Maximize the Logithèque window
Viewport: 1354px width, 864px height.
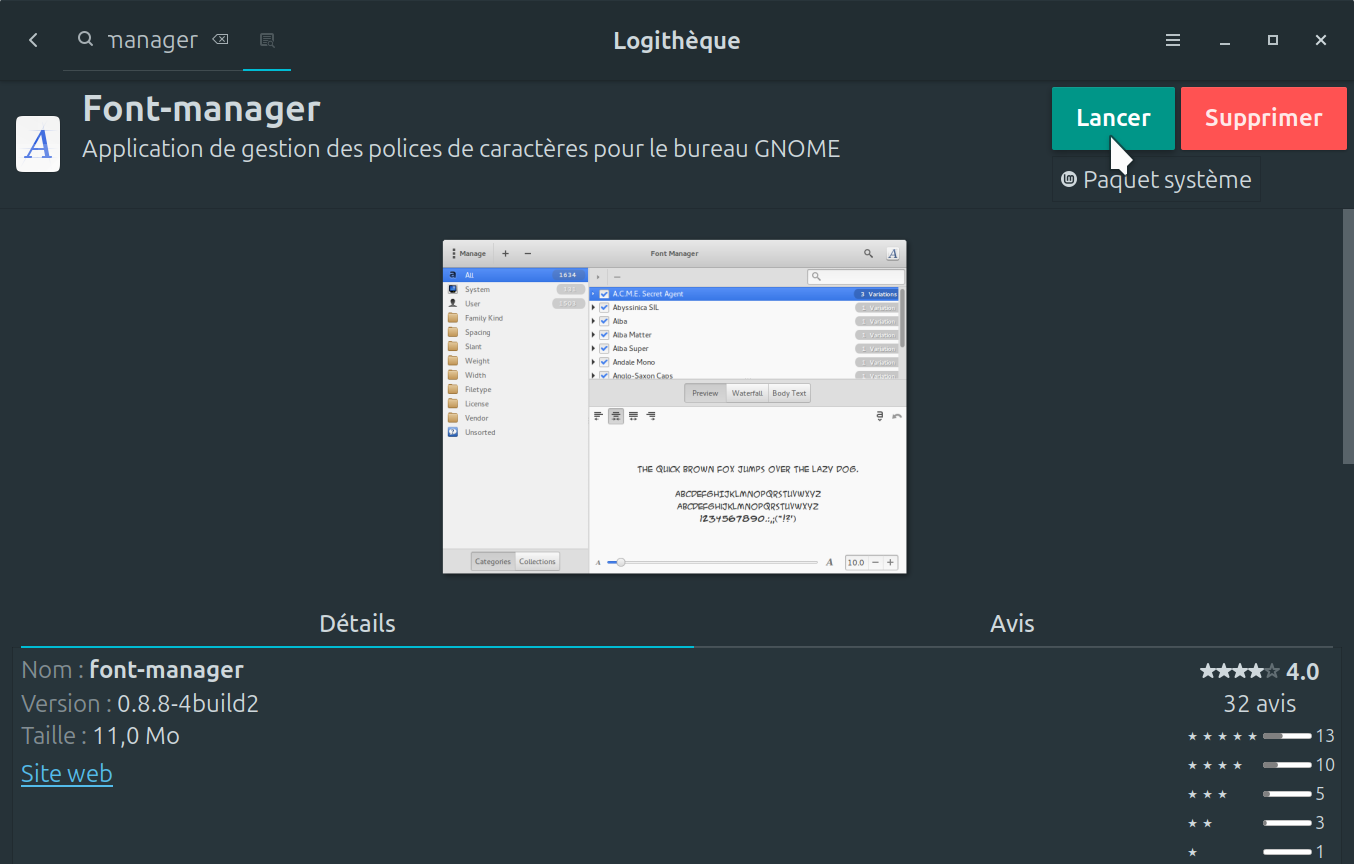1273,40
